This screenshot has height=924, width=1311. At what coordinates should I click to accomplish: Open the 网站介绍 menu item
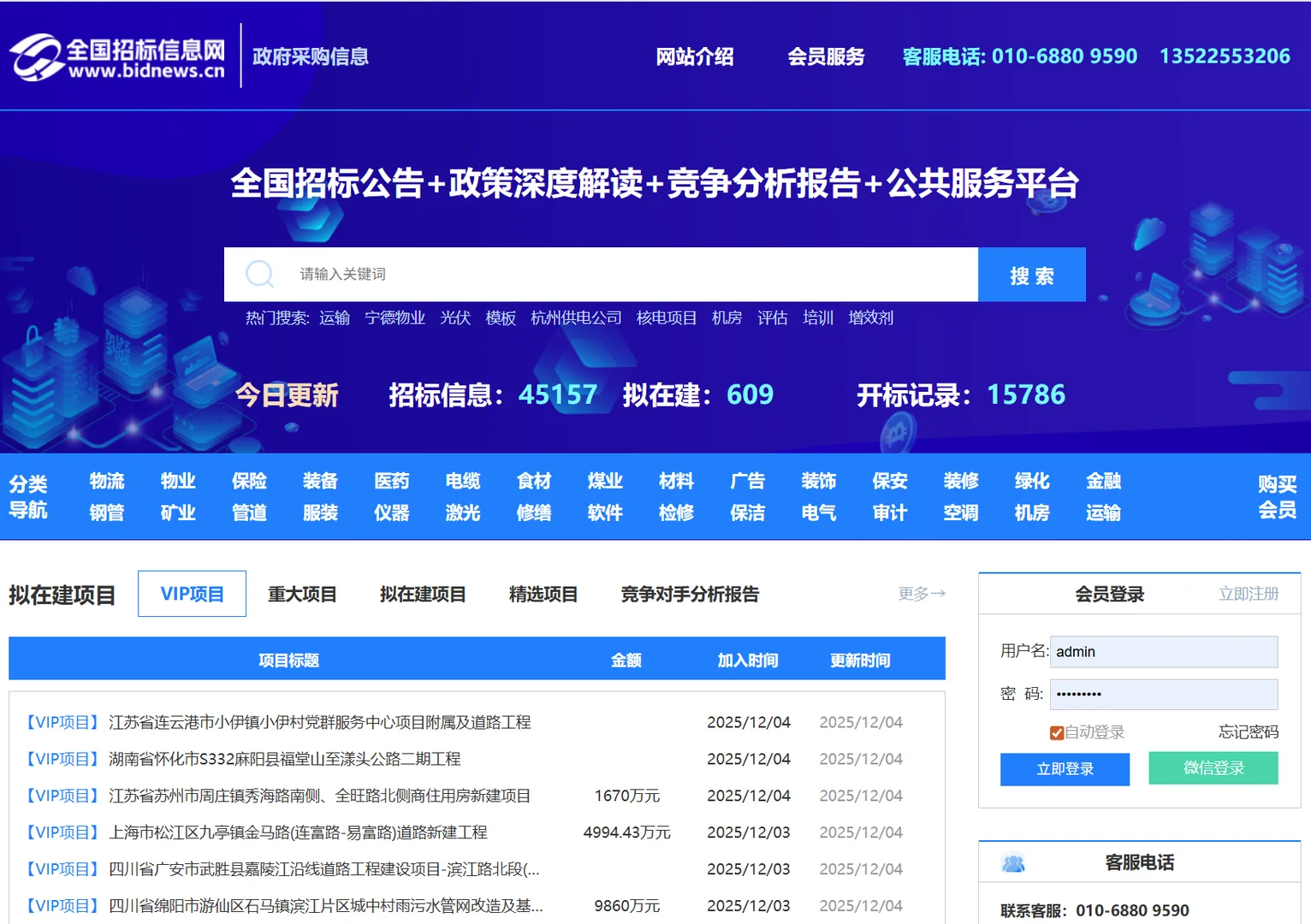695,56
